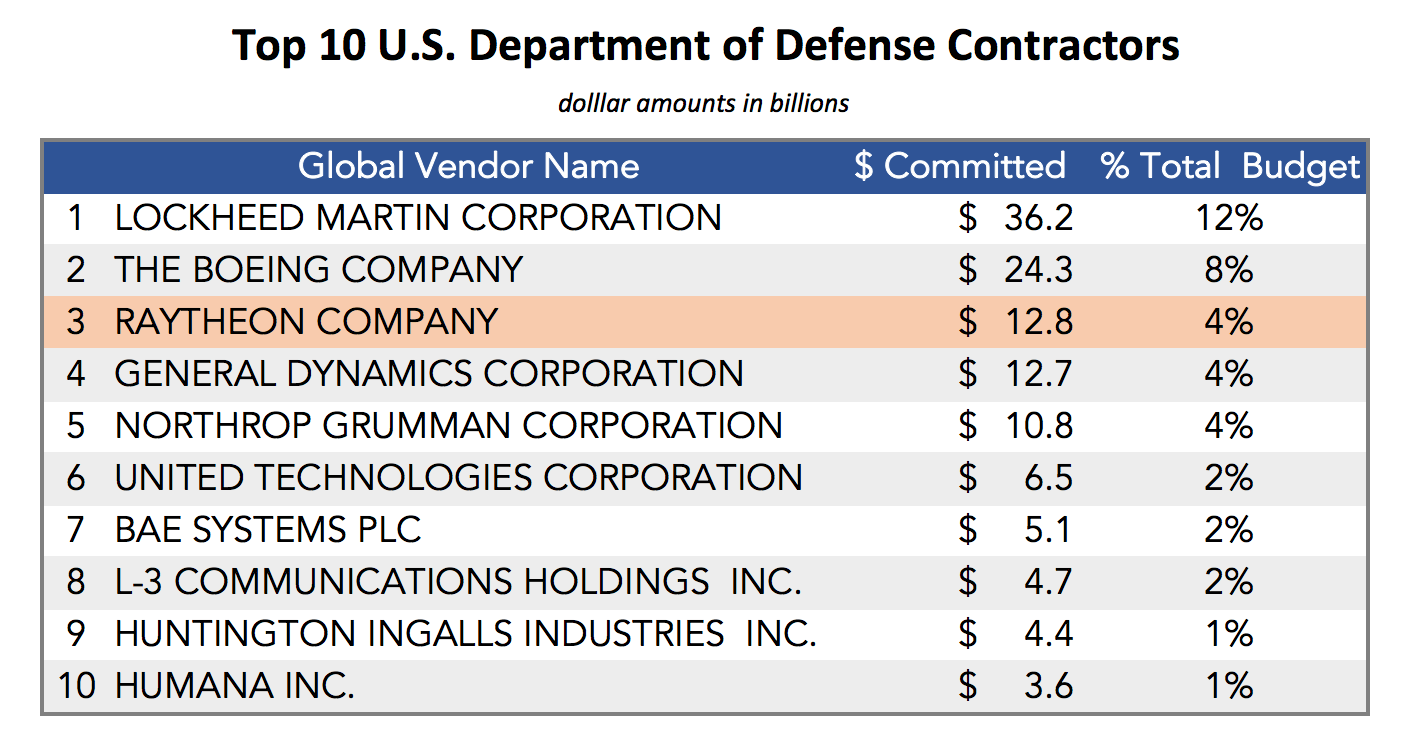Select the highlighted Raytheon Company row
The width and height of the screenshot is (1404, 752).
pos(704,321)
